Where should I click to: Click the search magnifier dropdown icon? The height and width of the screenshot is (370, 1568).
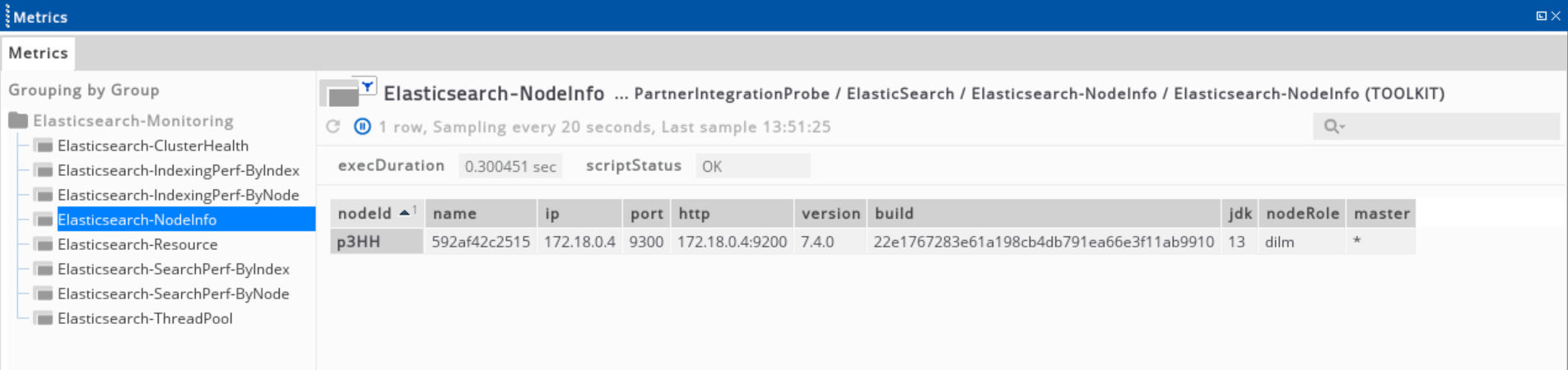pos(1334,127)
